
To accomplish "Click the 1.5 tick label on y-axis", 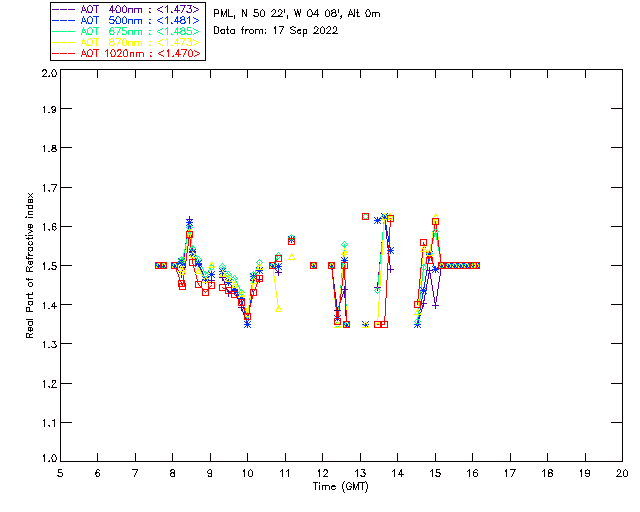I will (x=47, y=266).
